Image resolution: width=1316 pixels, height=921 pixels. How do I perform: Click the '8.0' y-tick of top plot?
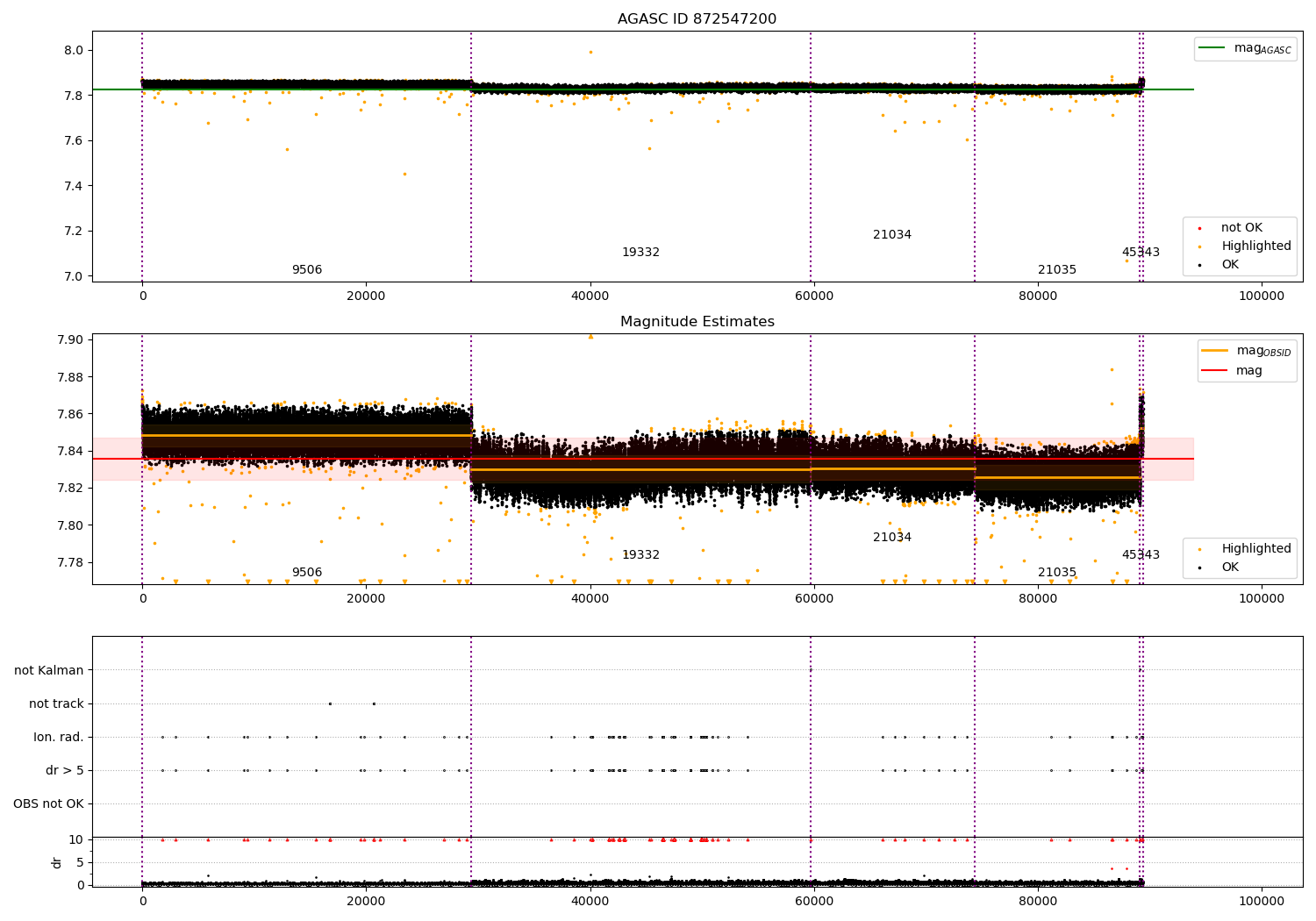pos(74,51)
